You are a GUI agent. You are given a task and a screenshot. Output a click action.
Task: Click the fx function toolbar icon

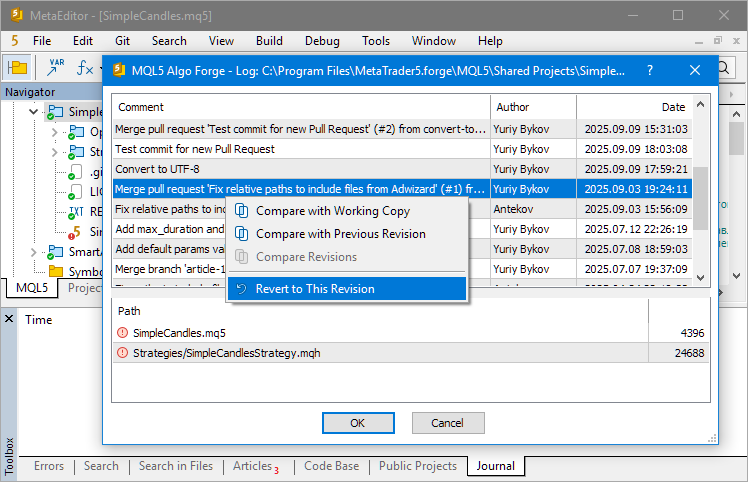(85, 67)
